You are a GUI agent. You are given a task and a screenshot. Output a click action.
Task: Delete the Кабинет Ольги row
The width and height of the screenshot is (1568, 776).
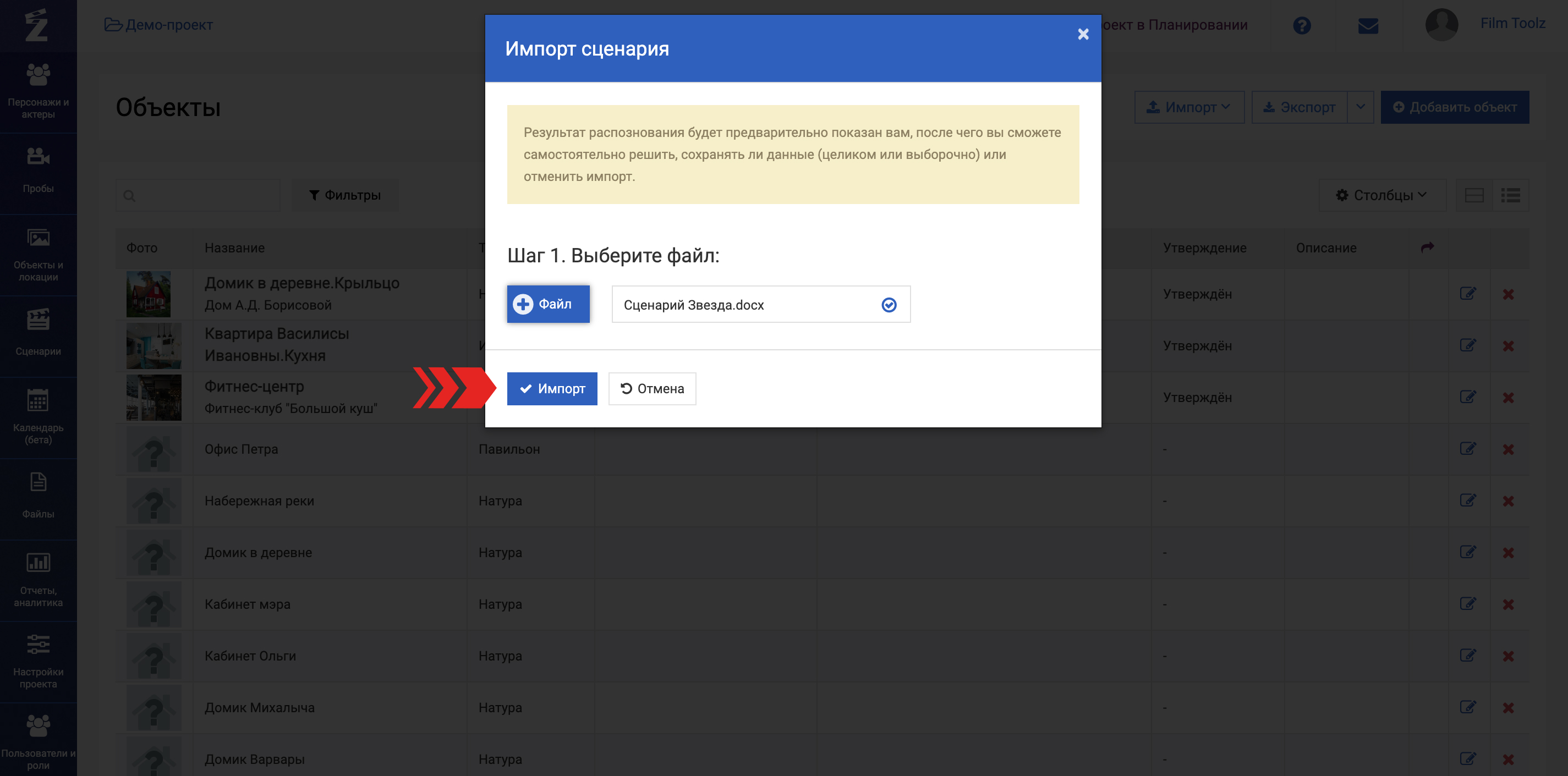pos(1507,656)
